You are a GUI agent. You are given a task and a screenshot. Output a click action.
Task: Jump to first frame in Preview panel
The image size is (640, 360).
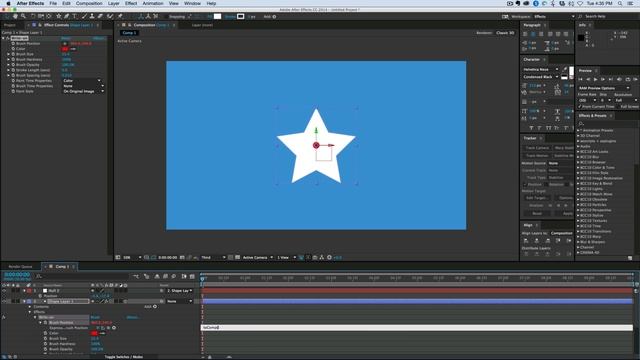580,79
